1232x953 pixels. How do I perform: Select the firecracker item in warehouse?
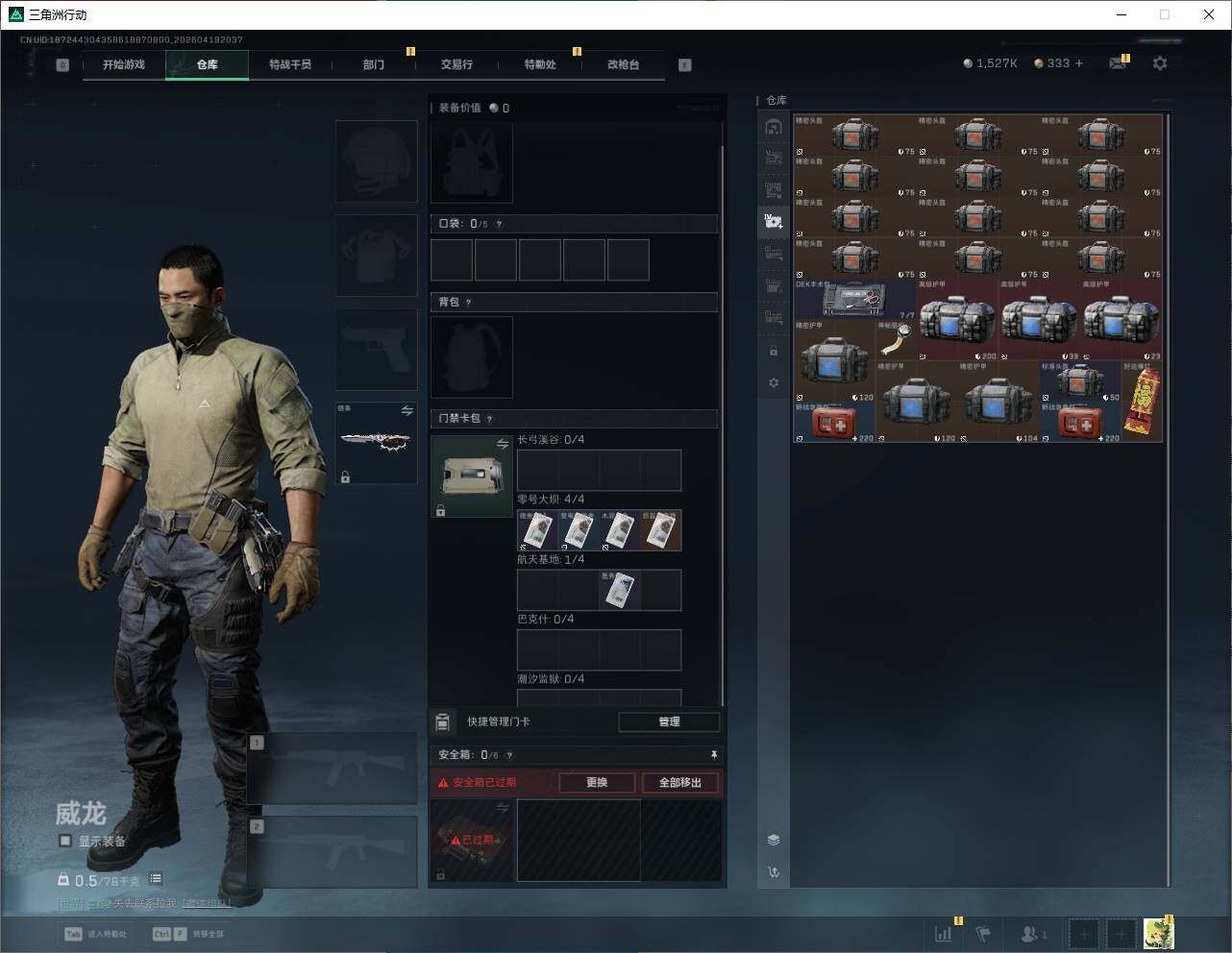pyautogui.click(x=1143, y=402)
